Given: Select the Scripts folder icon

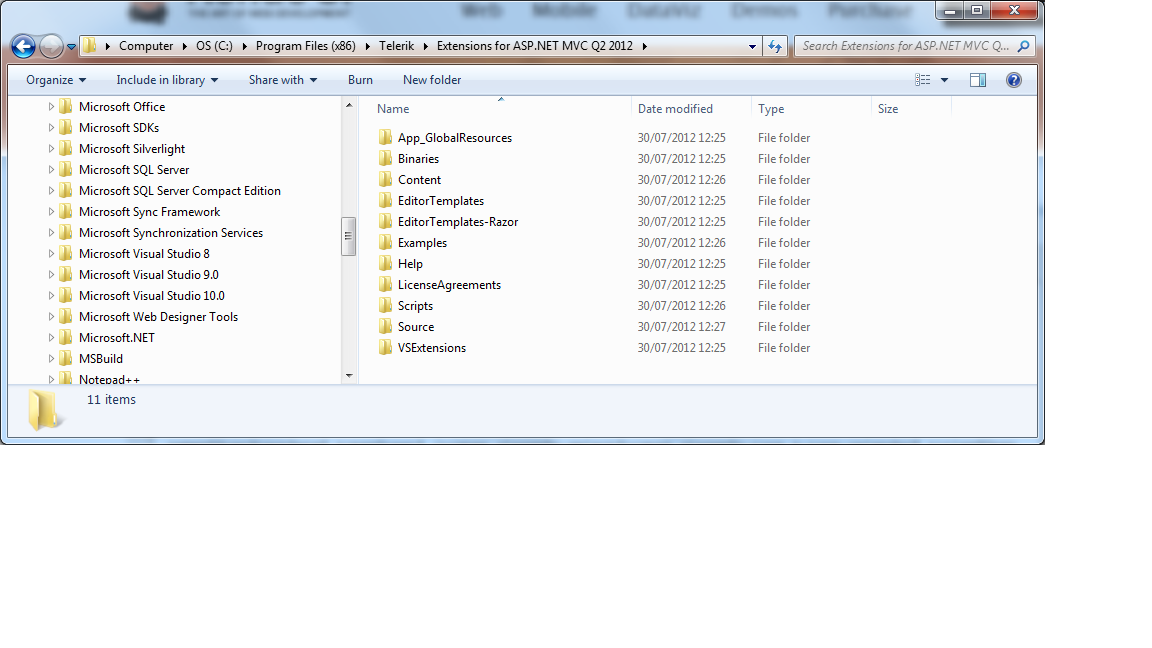Looking at the screenshot, I should (x=386, y=306).
